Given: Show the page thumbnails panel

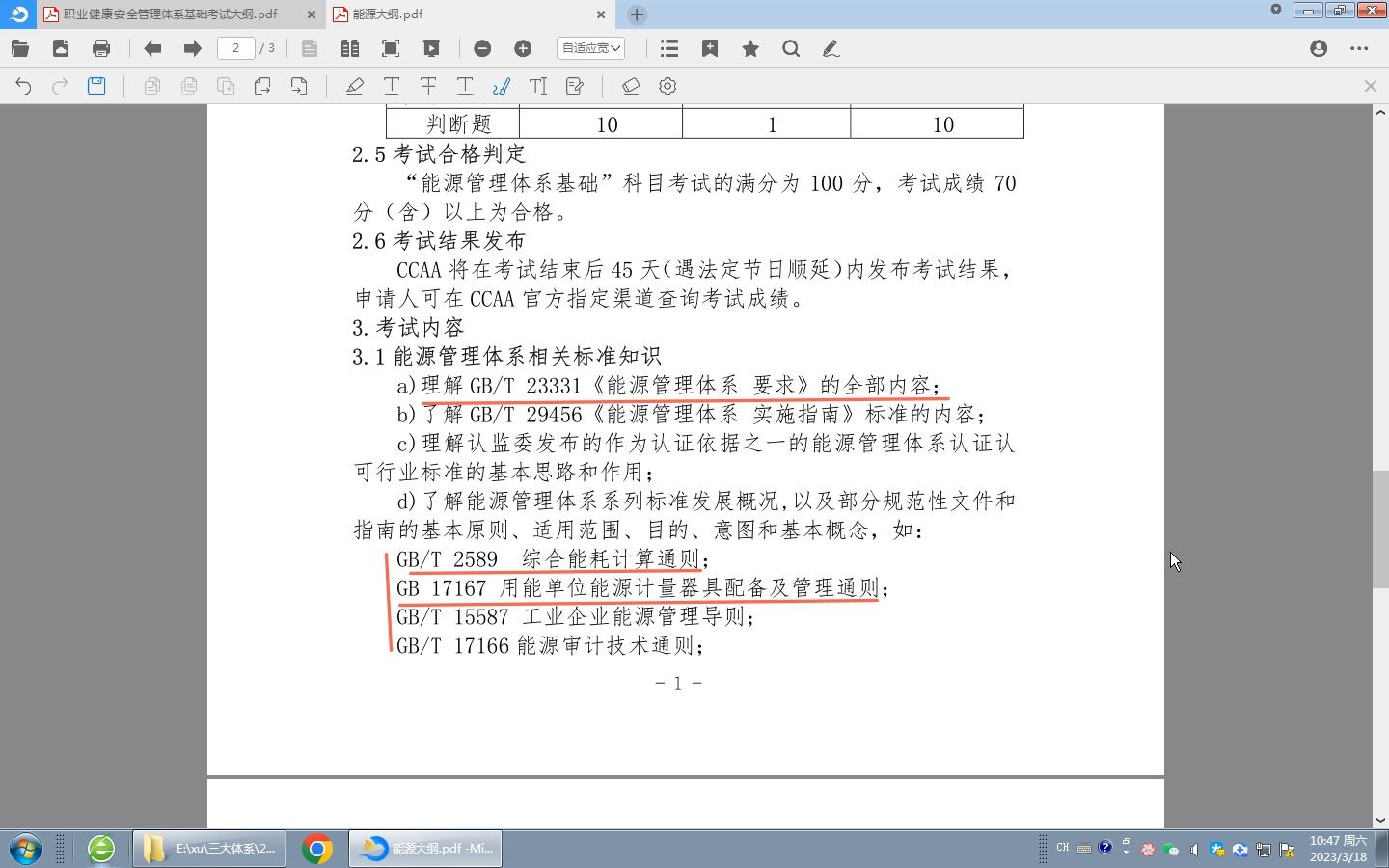Looking at the screenshot, I should tap(309, 47).
